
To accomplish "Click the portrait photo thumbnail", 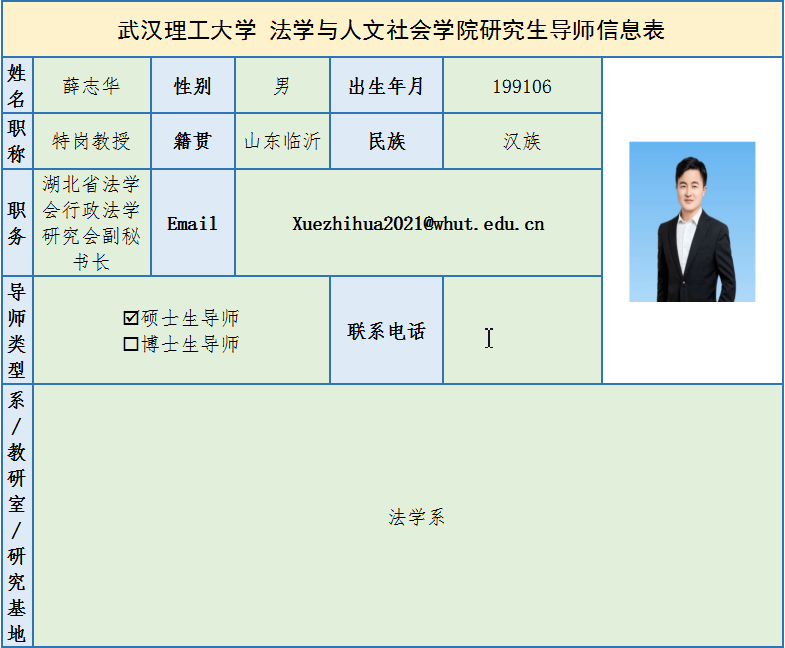I will [692, 222].
